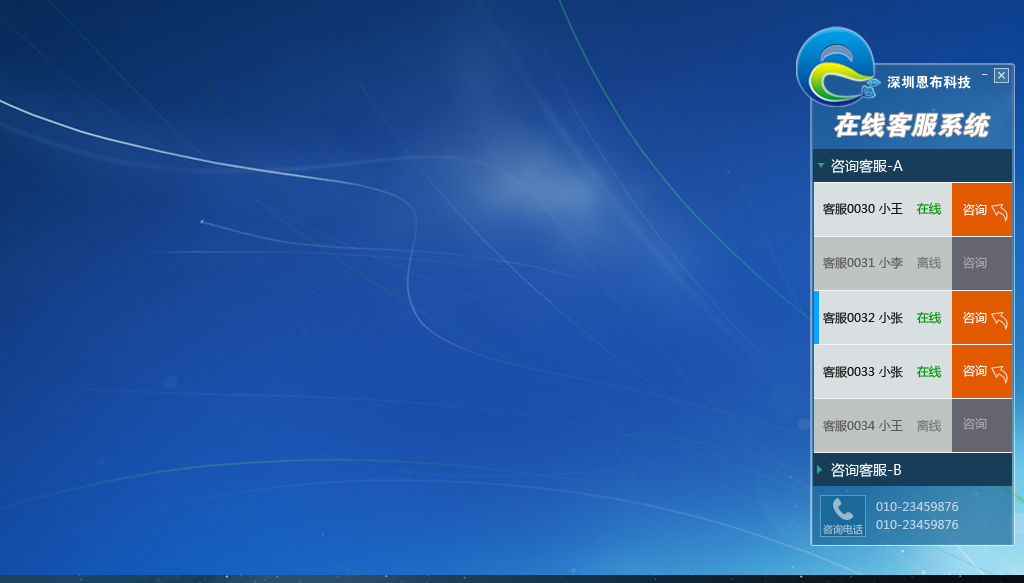The width and height of the screenshot is (1024, 583).
Task: Expand the 咨询客服-B group arrow
Action: tap(820, 469)
